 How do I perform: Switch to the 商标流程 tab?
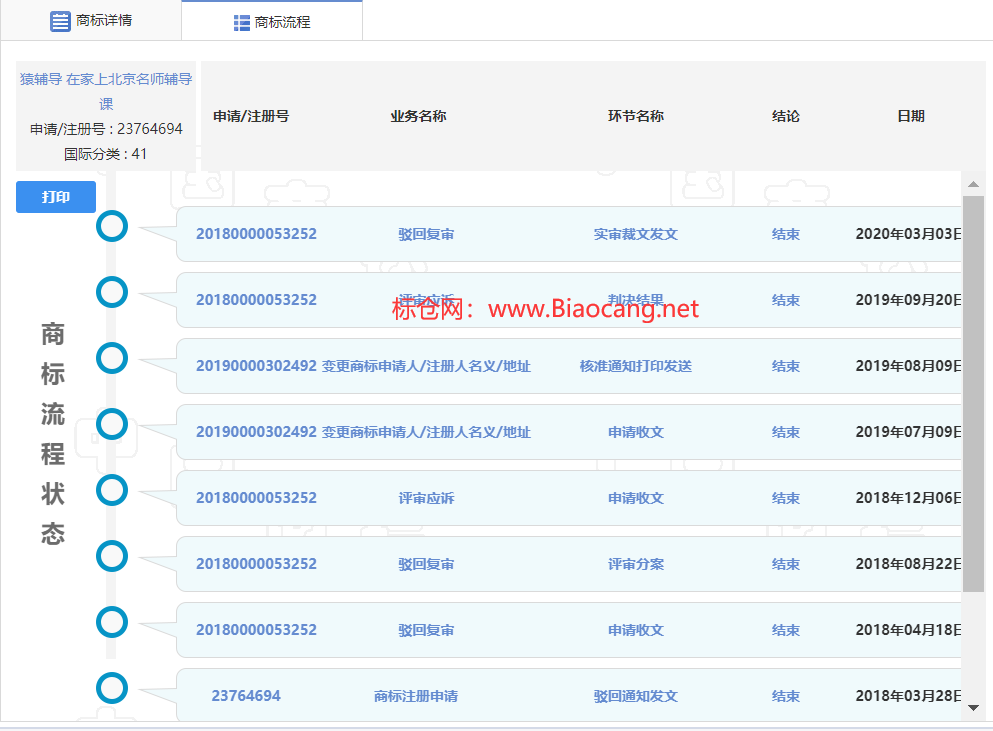click(x=272, y=22)
